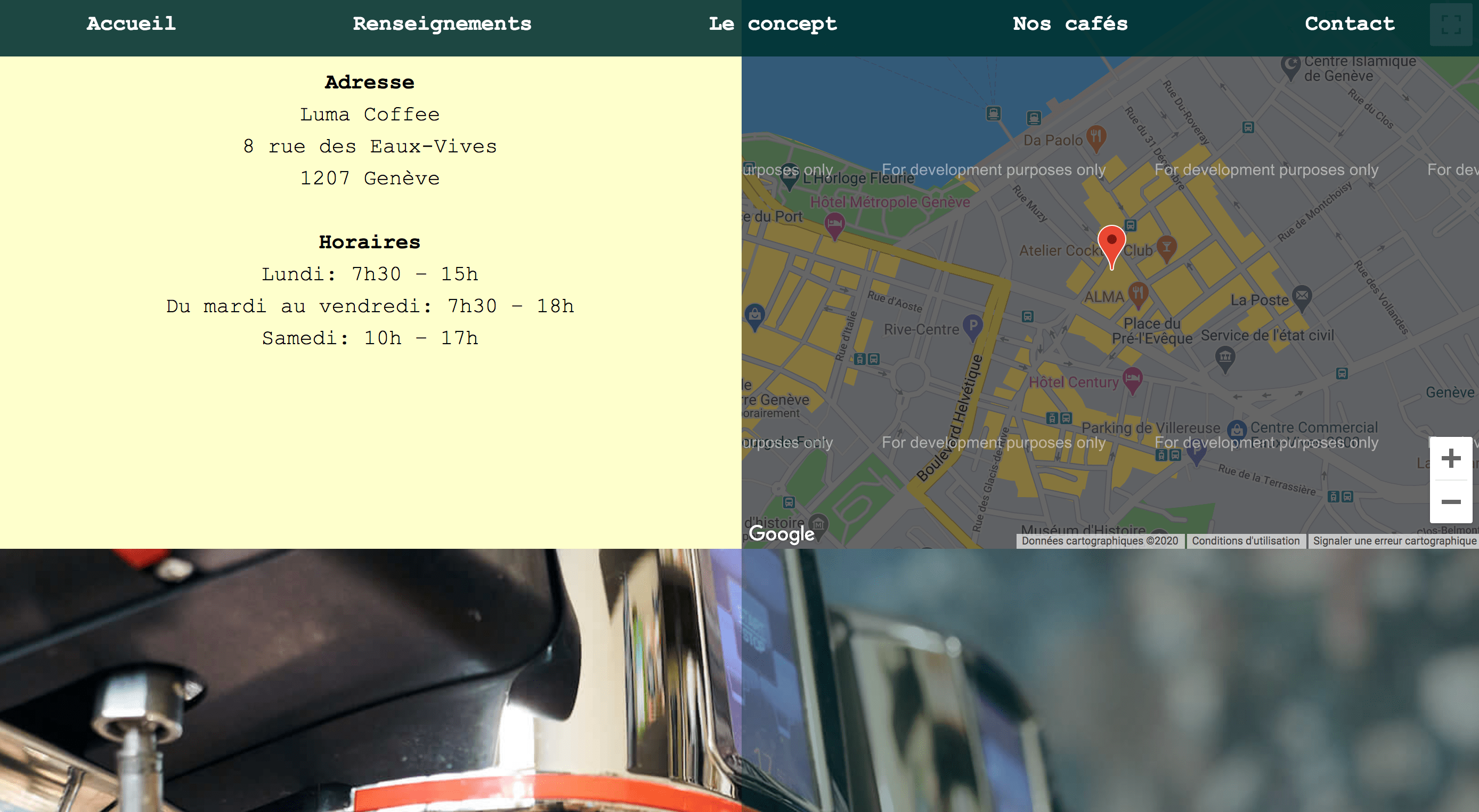
Task: Open the Google logo link on map
Action: (782, 533)
